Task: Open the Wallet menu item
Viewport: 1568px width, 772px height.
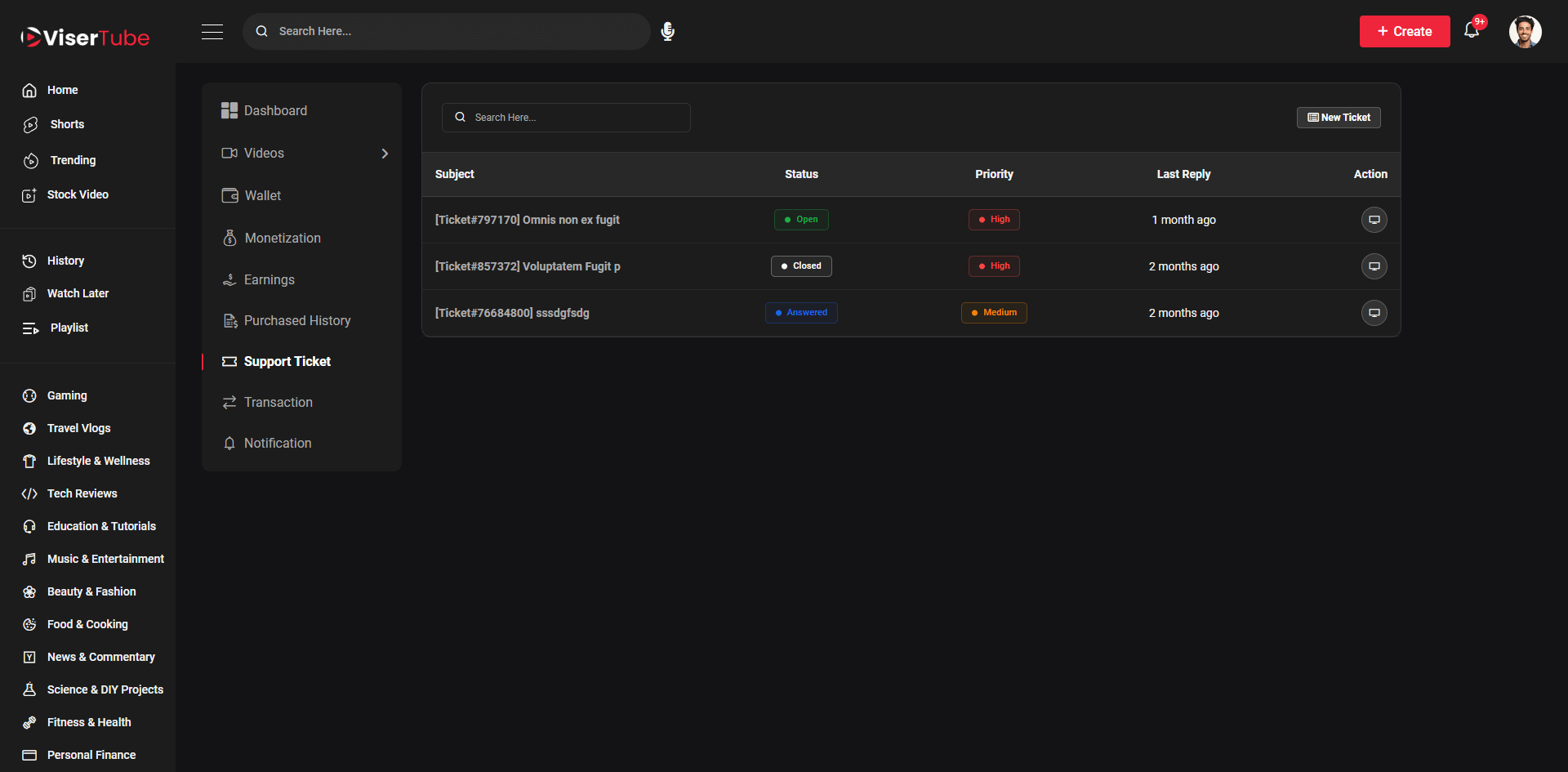Action: [x=262, y=196]
